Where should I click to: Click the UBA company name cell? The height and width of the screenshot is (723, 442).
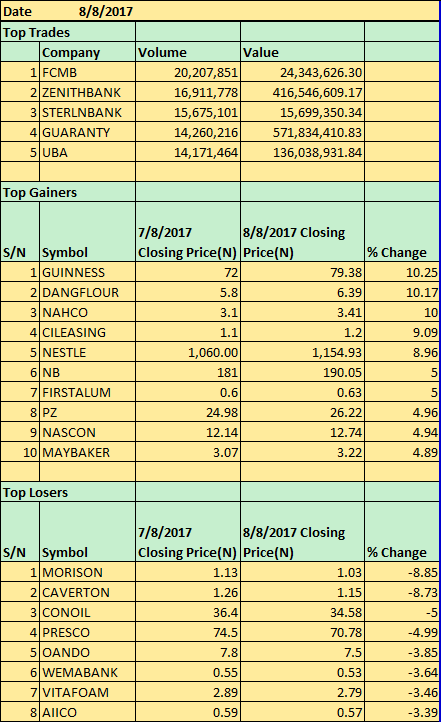(88, 152)
